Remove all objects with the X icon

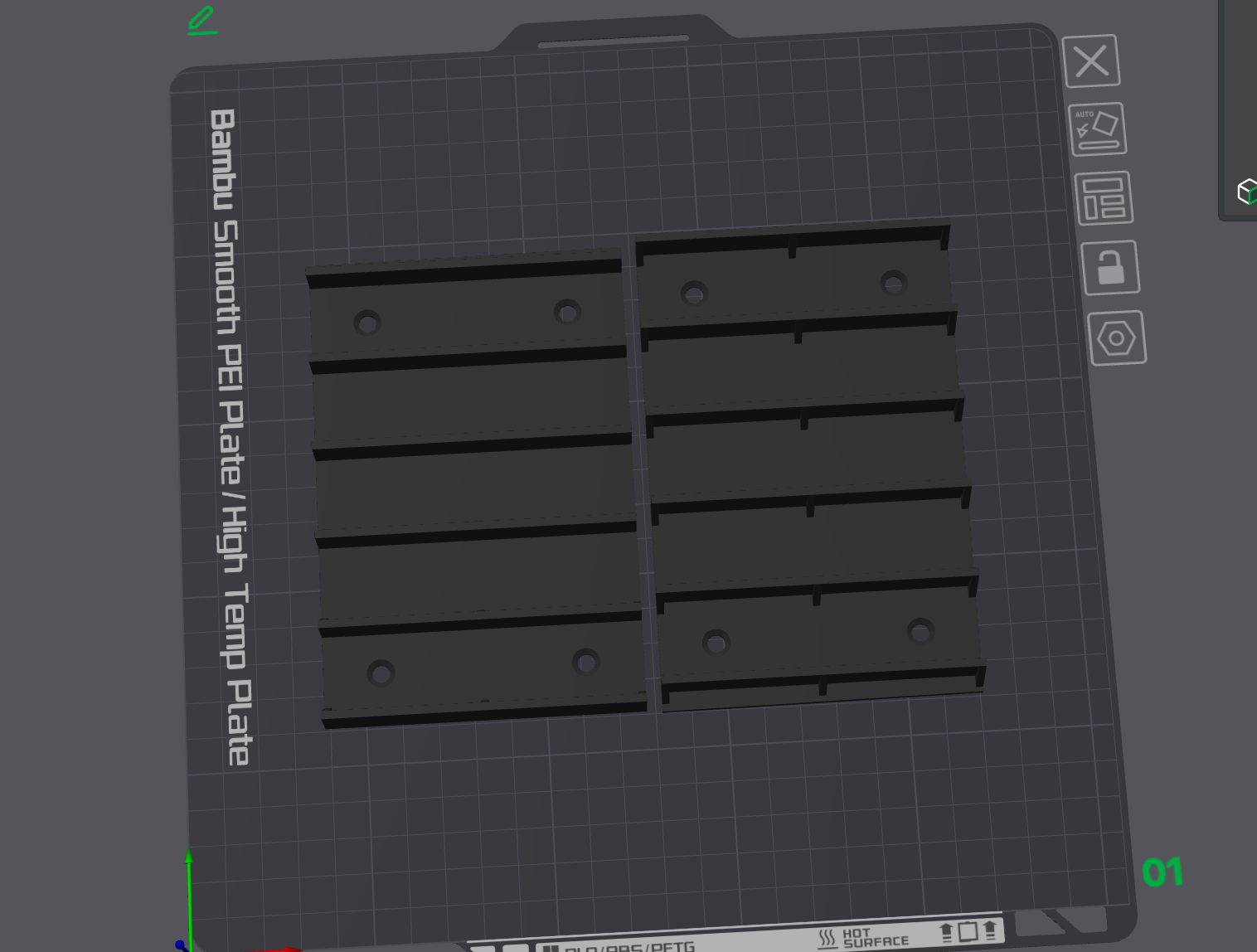[x=1091, y=61]
